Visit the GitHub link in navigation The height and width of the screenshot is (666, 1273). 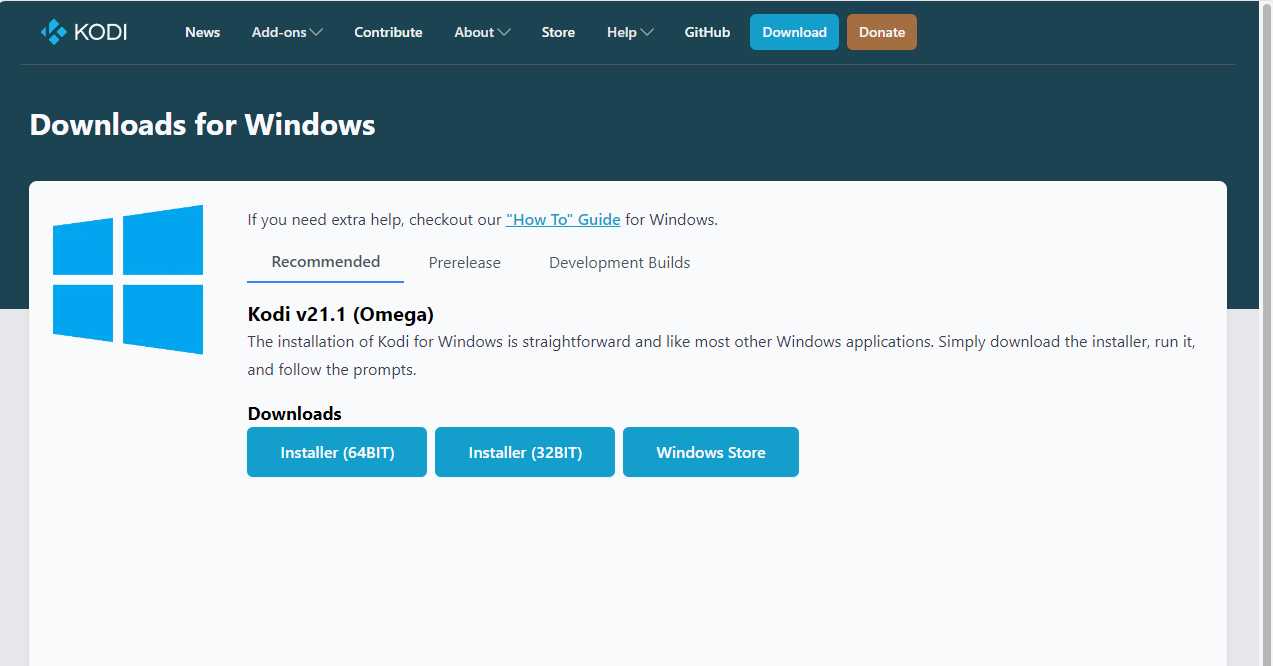tap(707, 32)
